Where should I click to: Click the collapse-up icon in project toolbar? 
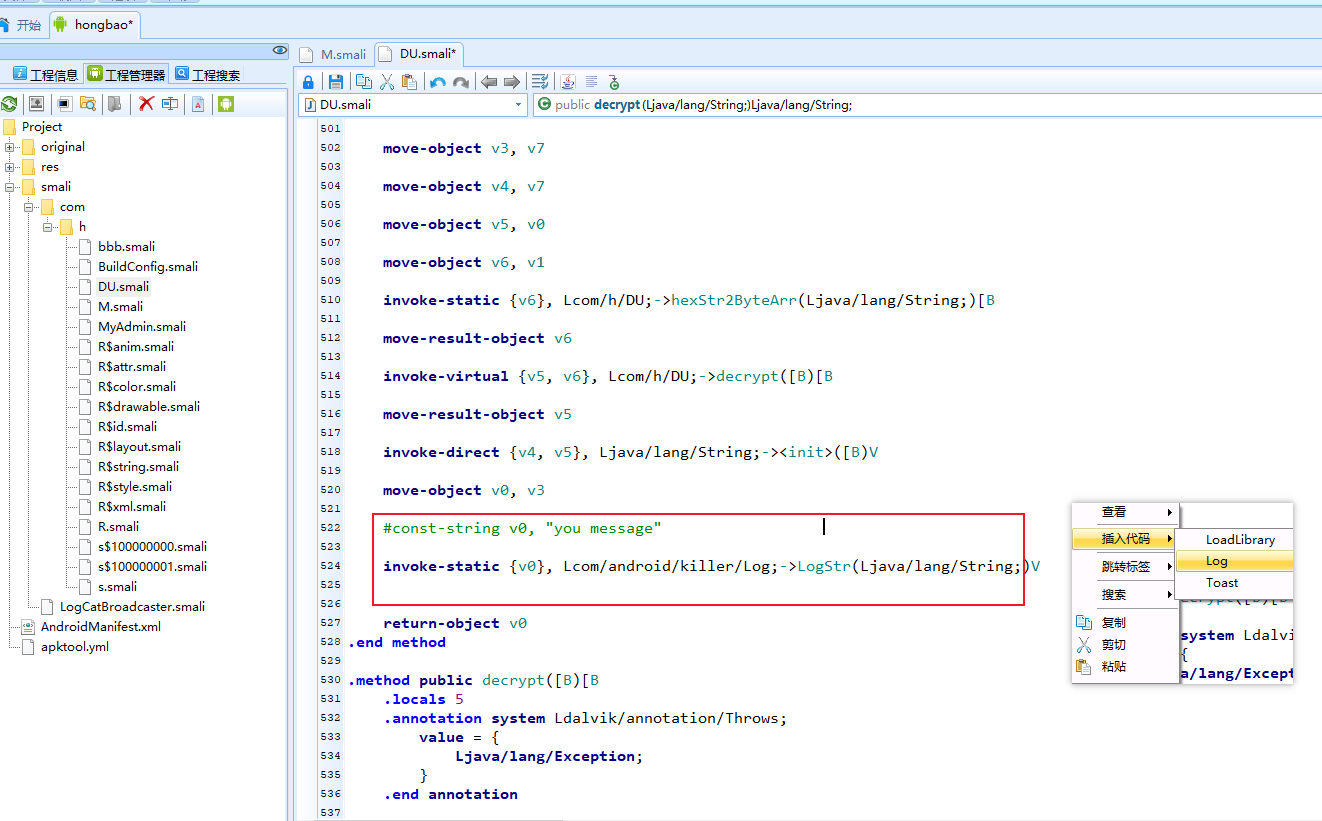click(x=36, y=103)
